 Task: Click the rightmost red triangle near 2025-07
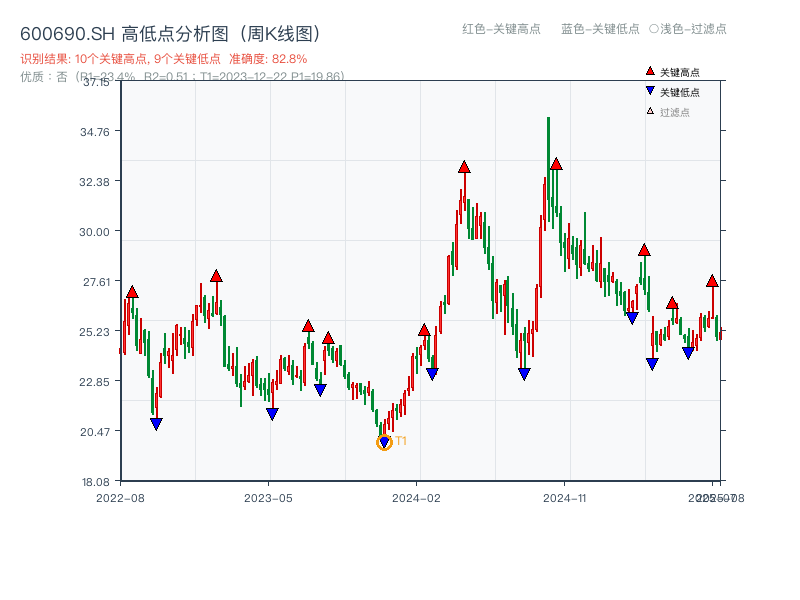713,279
